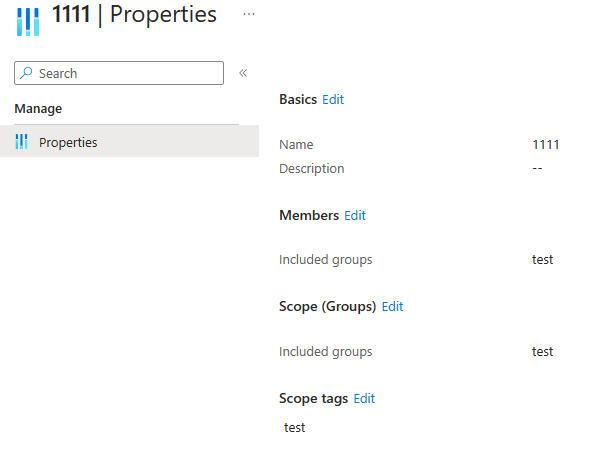Edit the Basics section

[x=333, y=99]
